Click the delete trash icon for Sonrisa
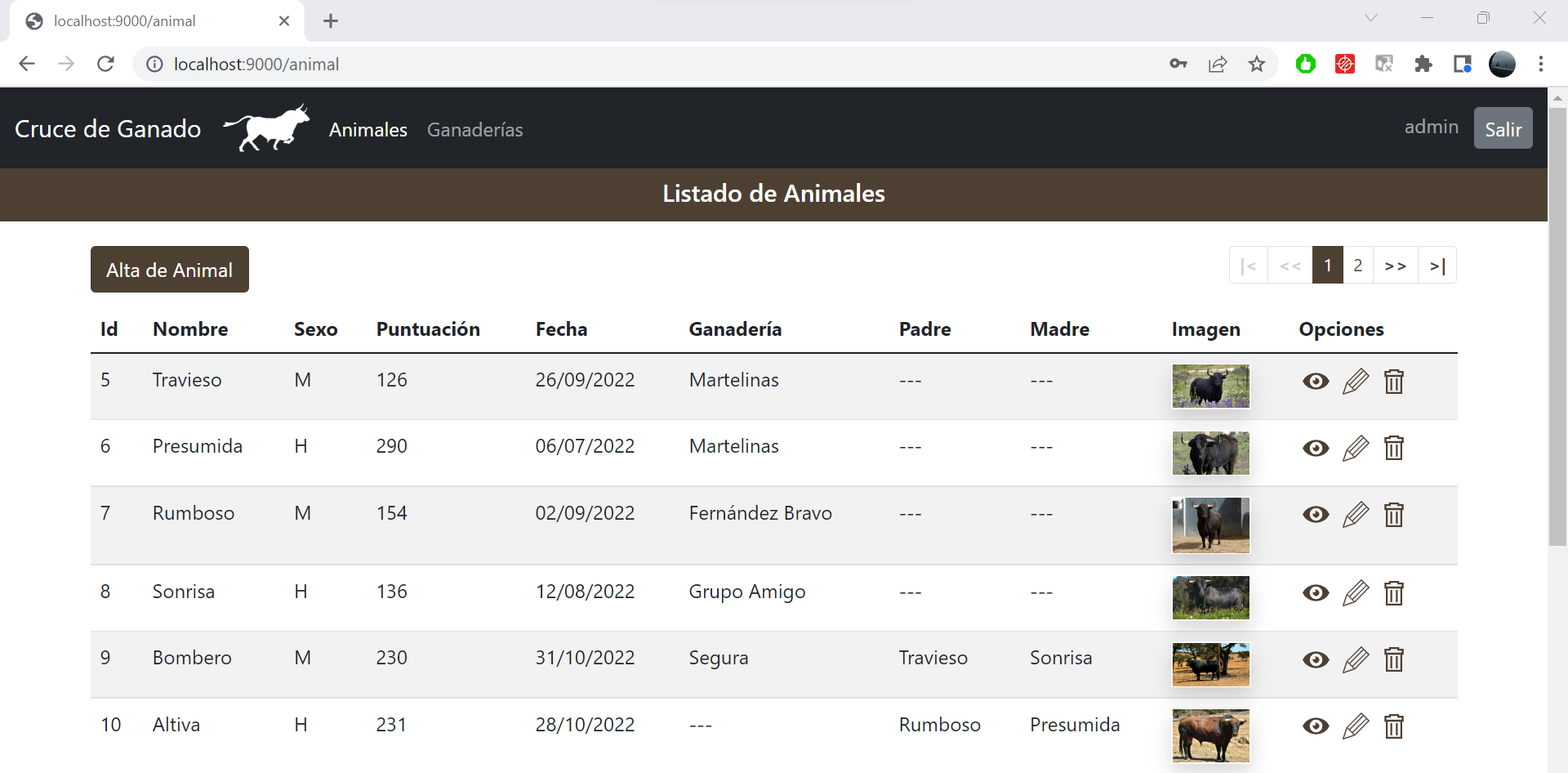The height and width of the screenshot is (773, 1568). click(x=1393, y=593)
